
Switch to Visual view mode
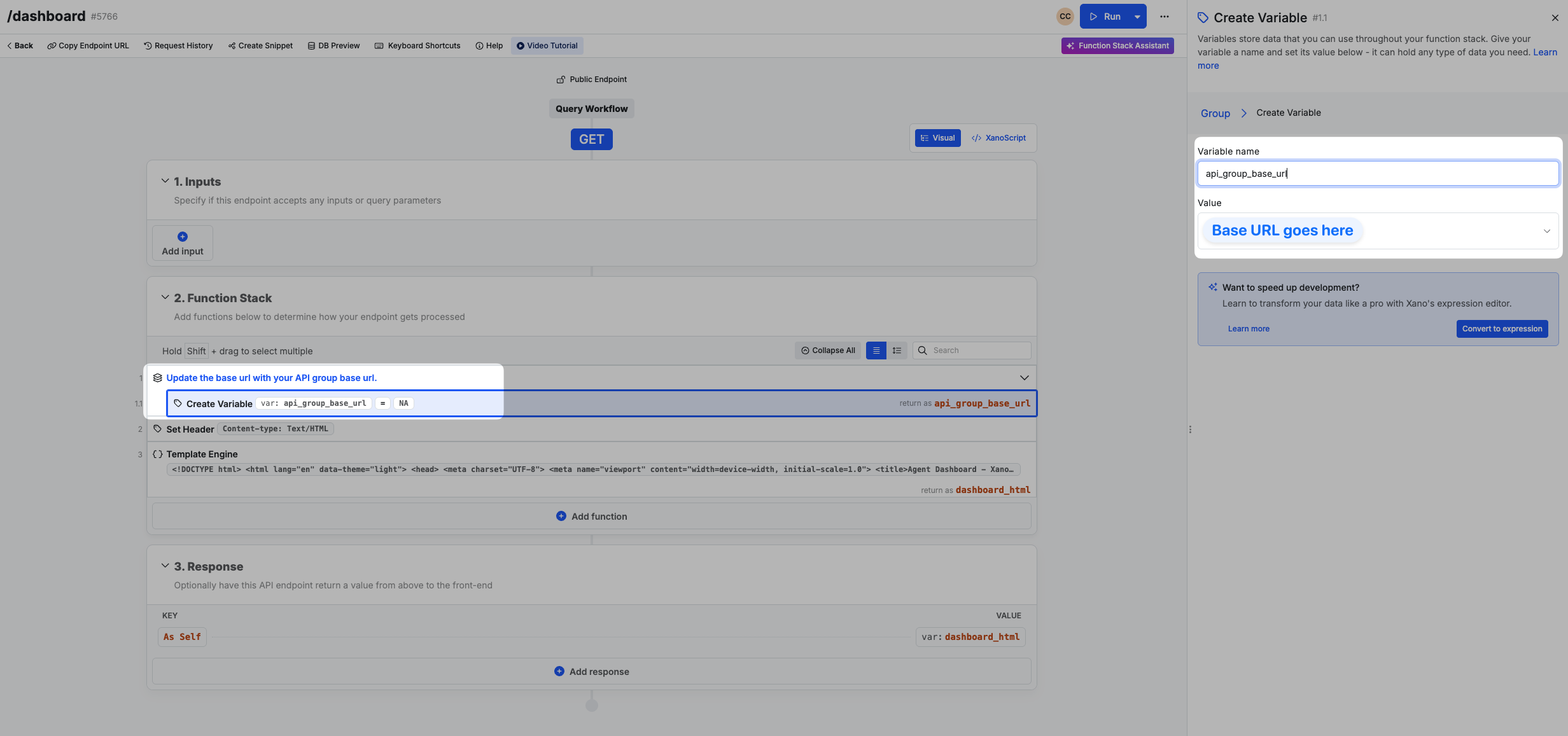click(x=937, y=138)
